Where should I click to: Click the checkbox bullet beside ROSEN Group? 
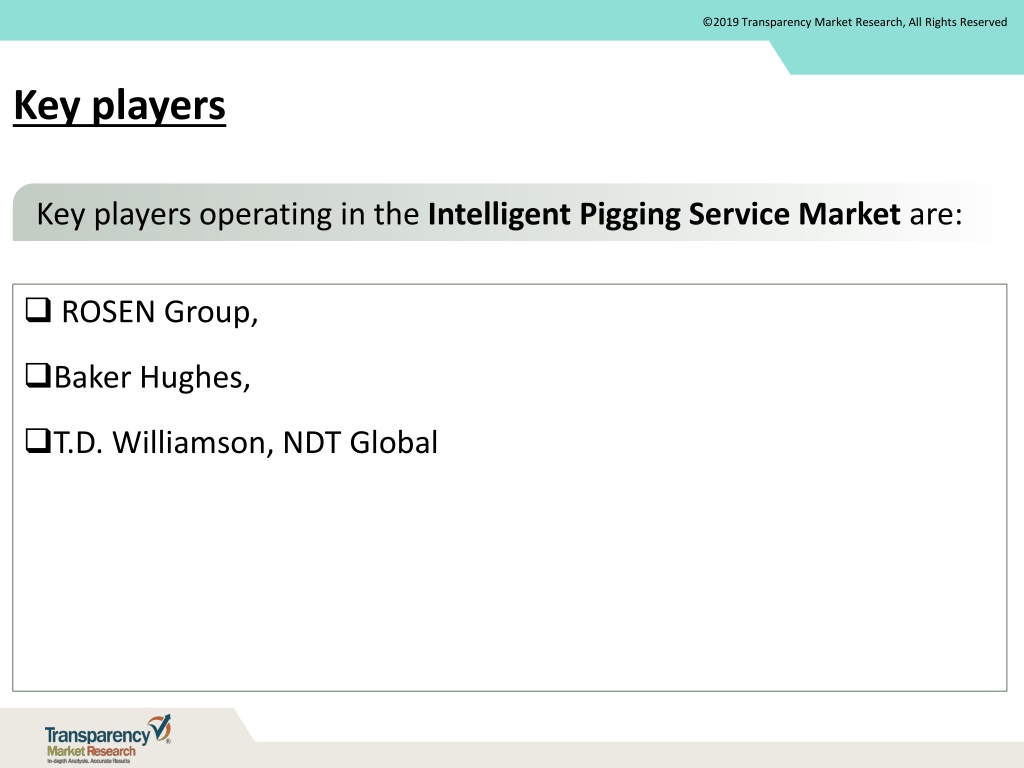point(38,310)
